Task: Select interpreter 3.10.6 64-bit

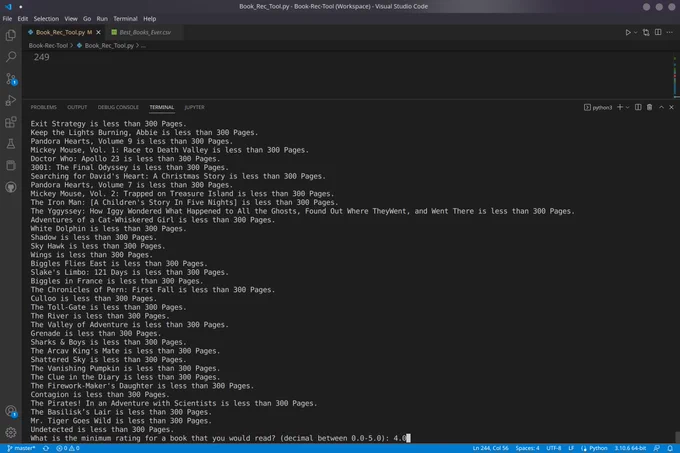Action: [x=630, y=448]
